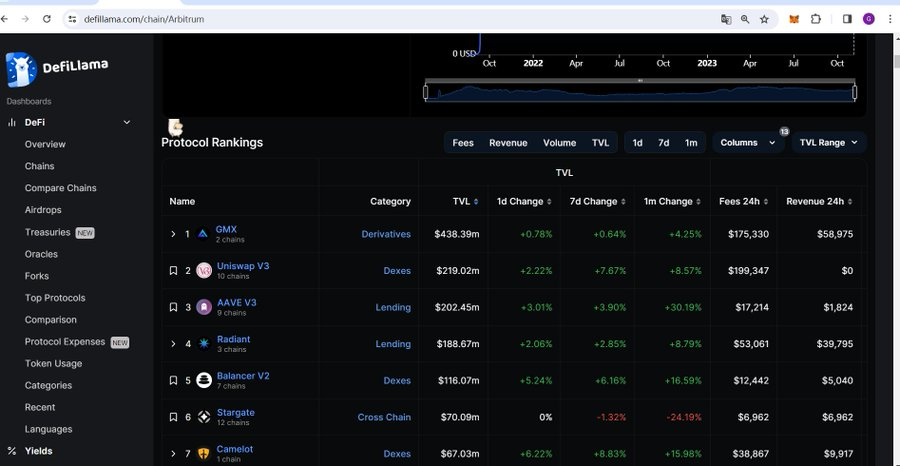Click the browser side panel icon
The image size is (900, 466).
pyautogui.click(x=847, y=19)
